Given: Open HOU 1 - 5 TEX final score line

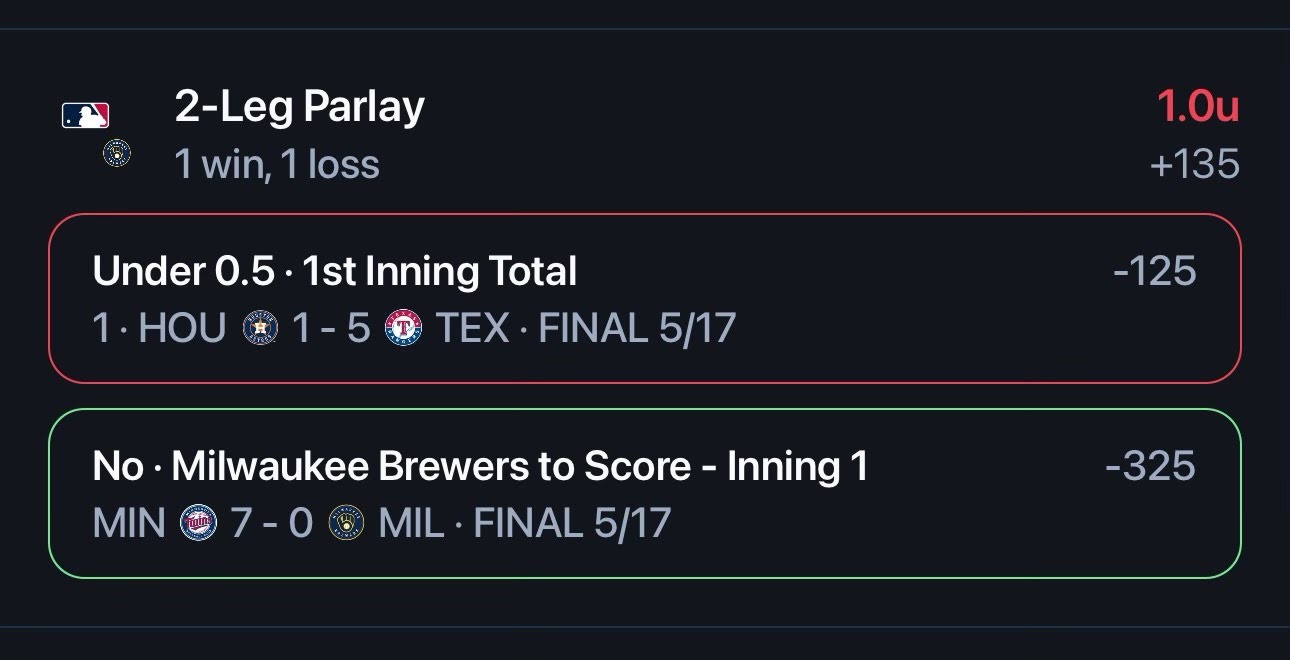Looking at the screenshot, I should coord(414,328).
